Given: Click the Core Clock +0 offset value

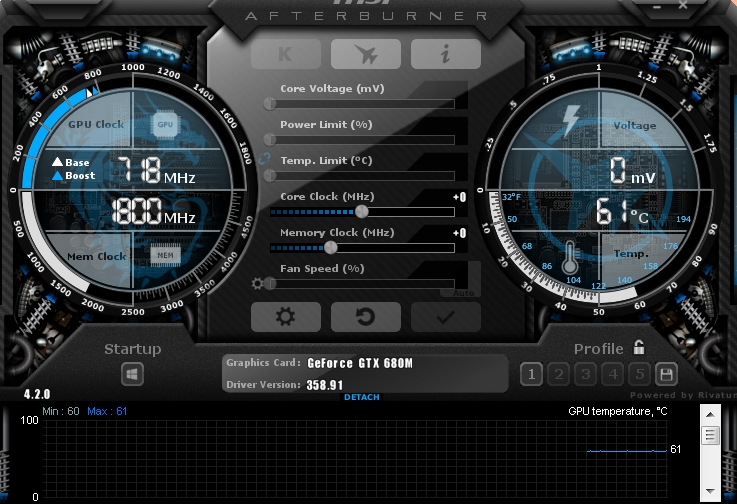Looking at the screenshot, I should pos(460,197).
